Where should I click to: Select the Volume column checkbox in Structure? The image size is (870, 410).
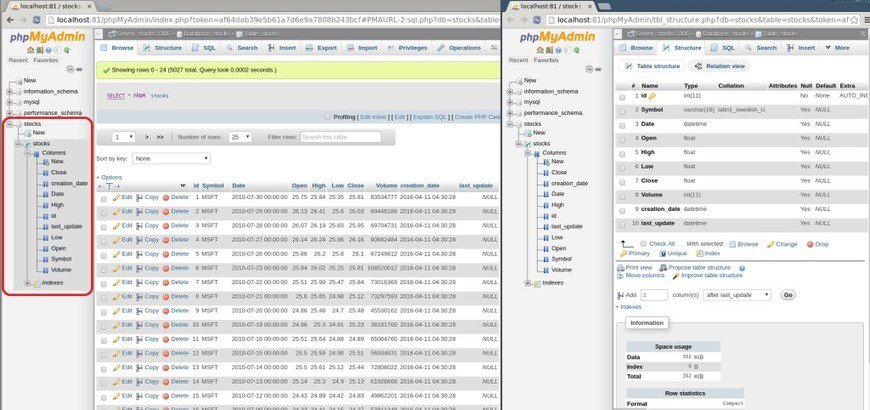(x=623, y=195)
